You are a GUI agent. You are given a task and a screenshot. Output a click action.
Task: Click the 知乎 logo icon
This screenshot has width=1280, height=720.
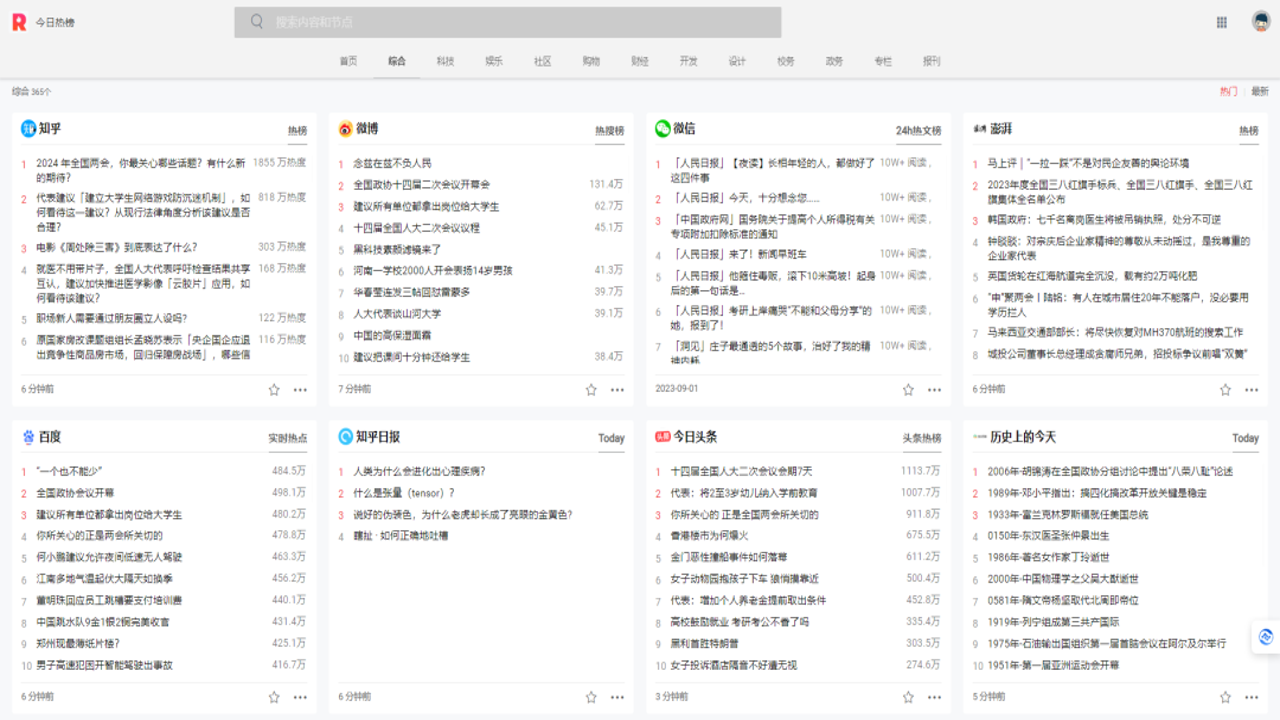point(29,128)
